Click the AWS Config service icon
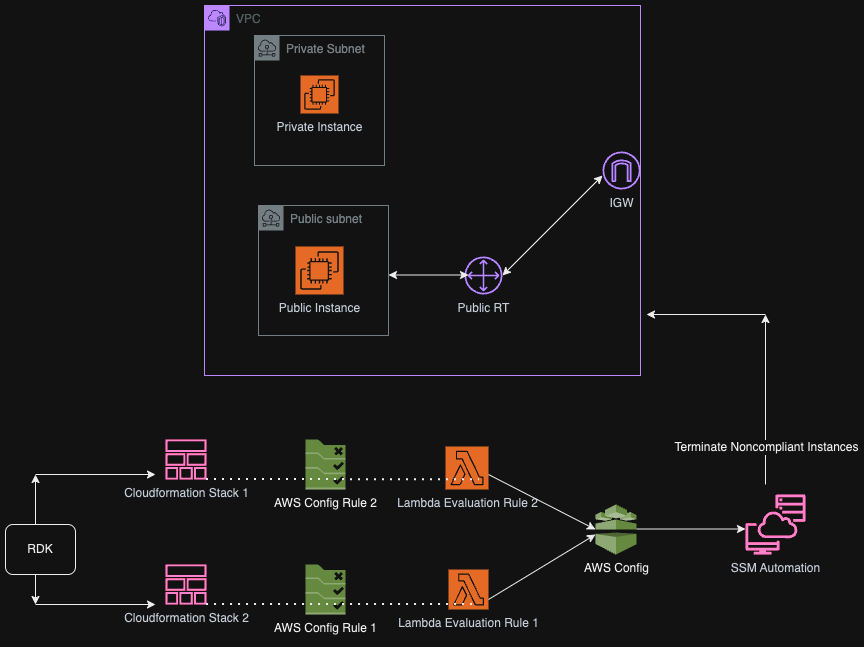The height and width of the screenshot is (647, 864). (616, 530)
